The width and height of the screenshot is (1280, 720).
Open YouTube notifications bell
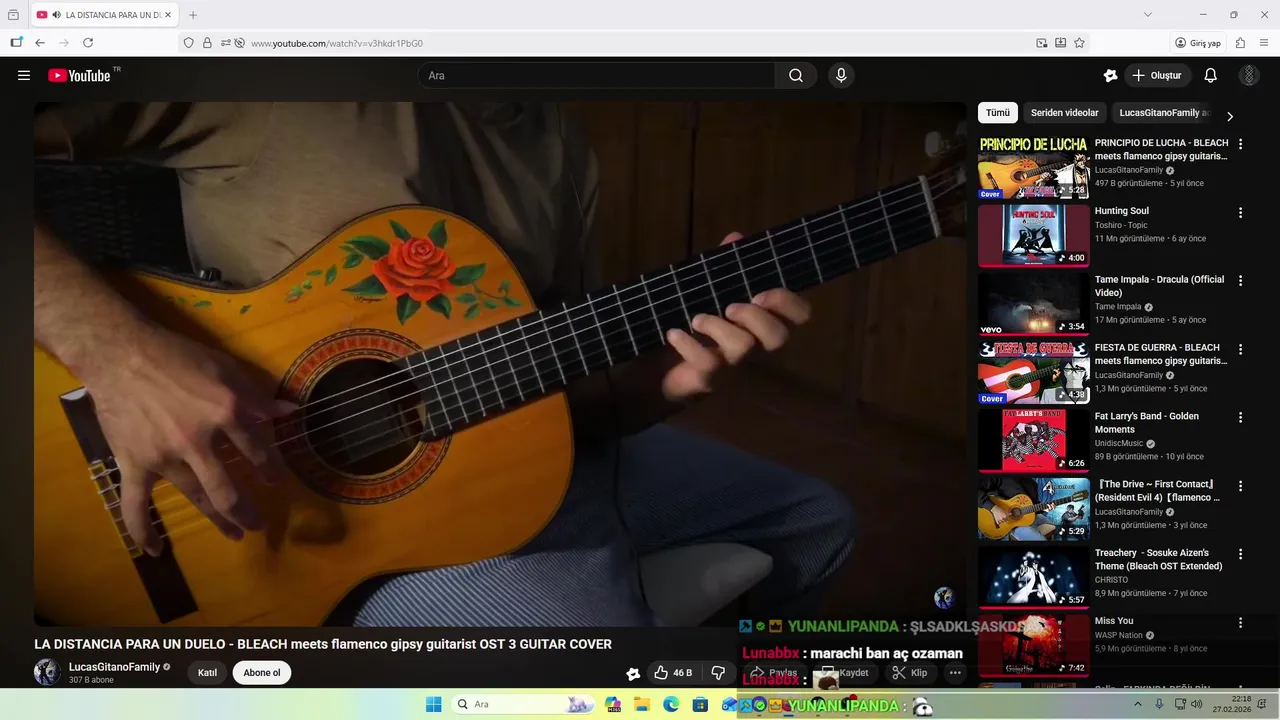pos(1210,75)
